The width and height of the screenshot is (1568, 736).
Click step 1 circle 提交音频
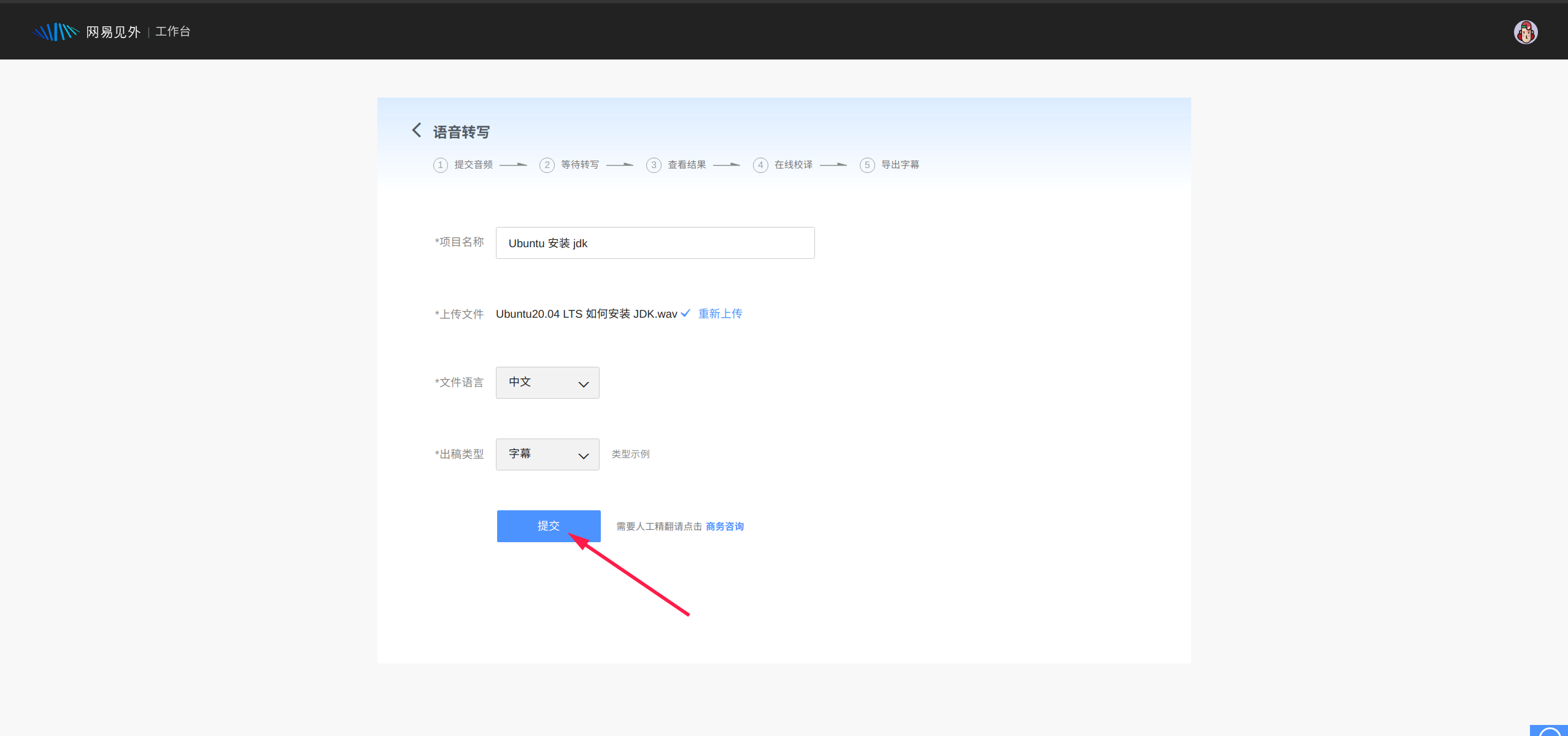(x=440, y=165)
